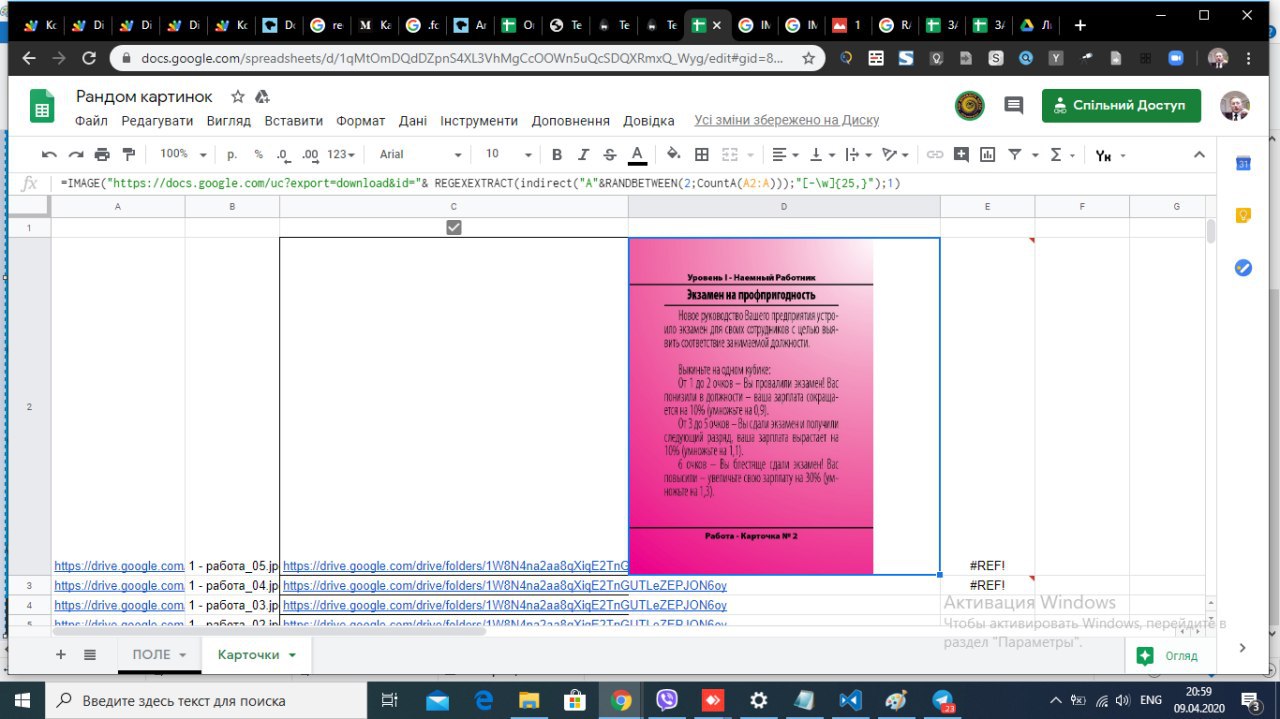Click cell '1 - работа_04.jp' in column B

point(232,585)
